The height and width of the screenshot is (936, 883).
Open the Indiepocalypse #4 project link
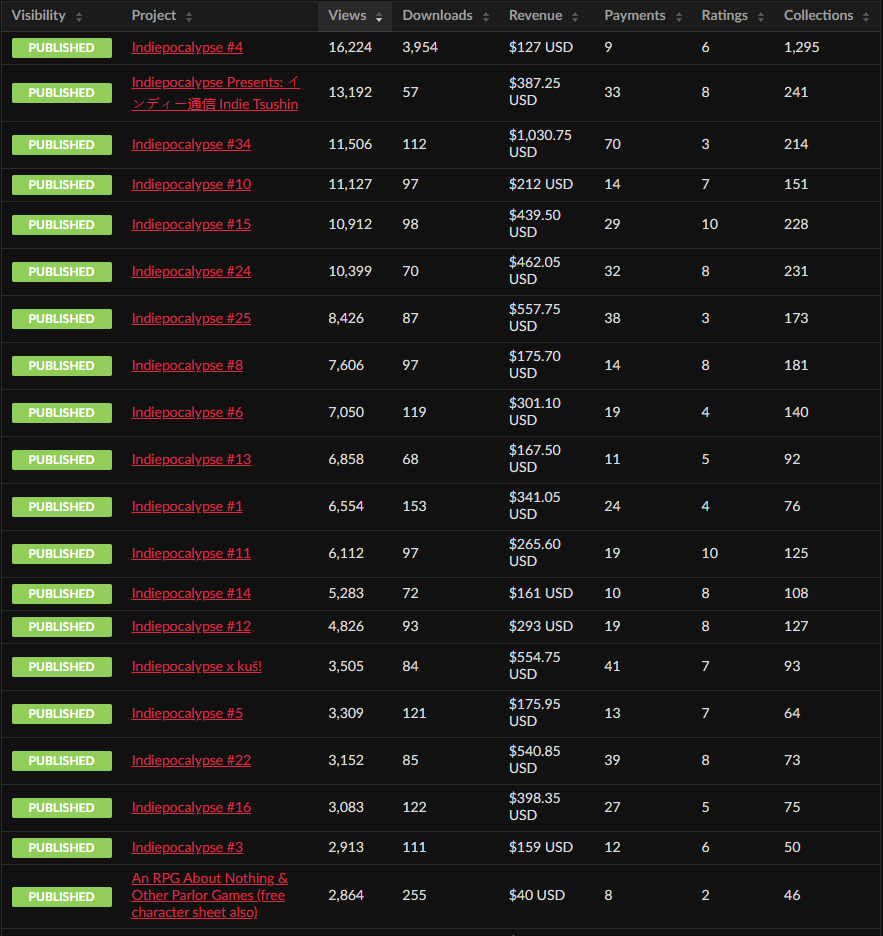point(187,47)
